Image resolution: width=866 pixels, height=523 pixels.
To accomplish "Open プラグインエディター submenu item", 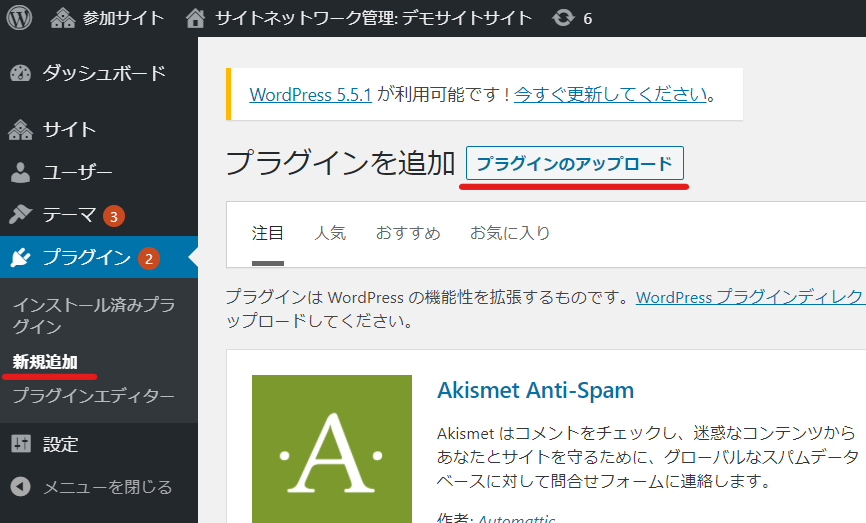I will tap(93, 395).
